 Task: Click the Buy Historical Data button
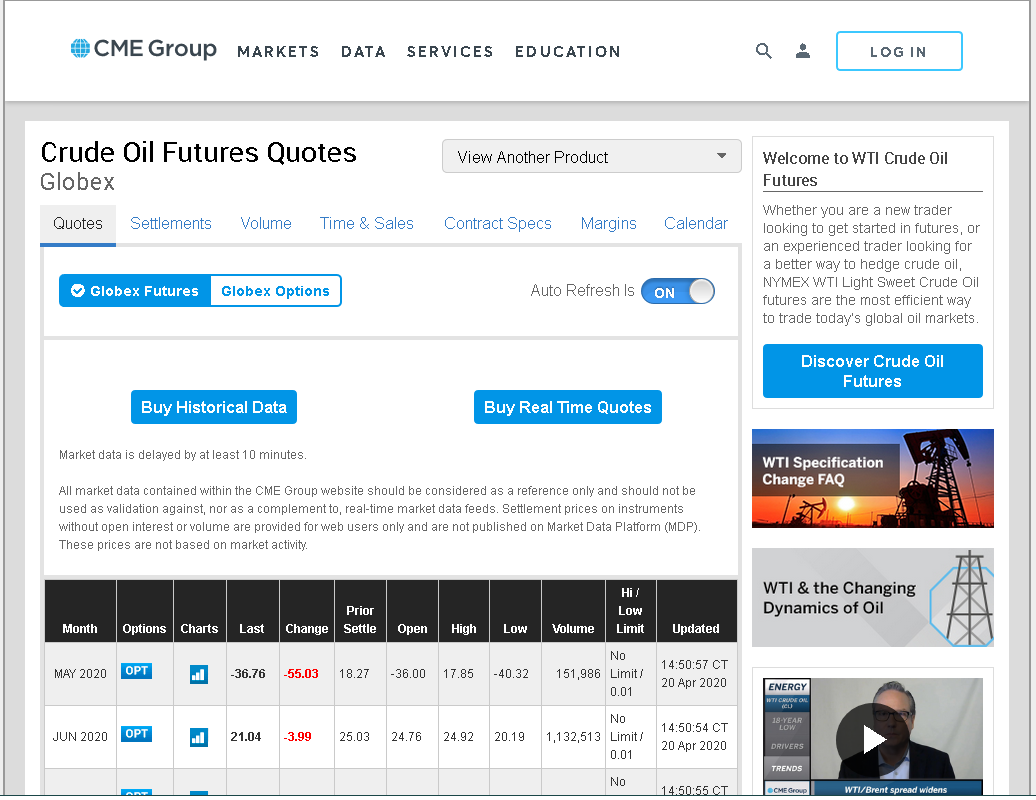[214, 407]
